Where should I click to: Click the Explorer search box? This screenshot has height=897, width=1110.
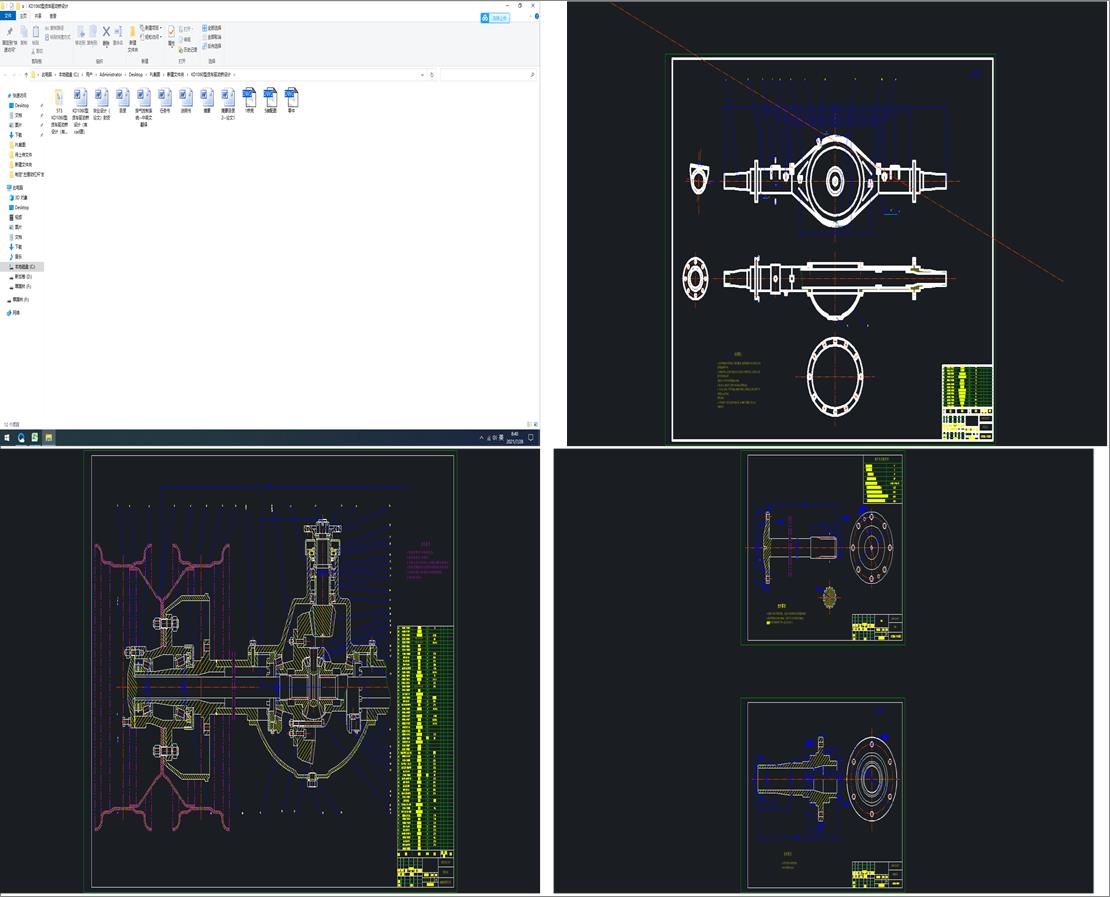(x=488, y=74)
